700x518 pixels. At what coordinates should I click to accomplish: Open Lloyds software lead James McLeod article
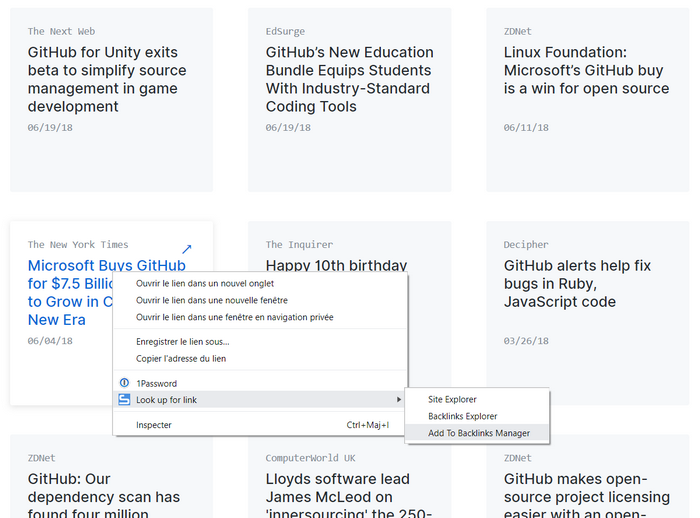click(x=349, y=495)
